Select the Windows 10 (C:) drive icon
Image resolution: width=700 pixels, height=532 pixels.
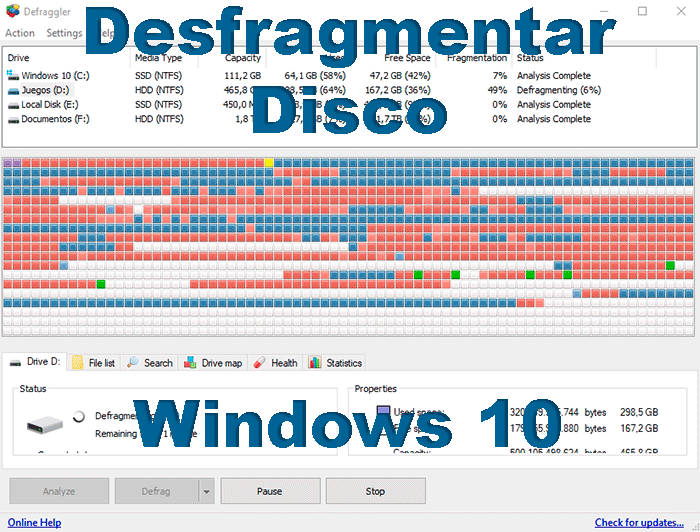pyautogui.click(x=13, y=75)
